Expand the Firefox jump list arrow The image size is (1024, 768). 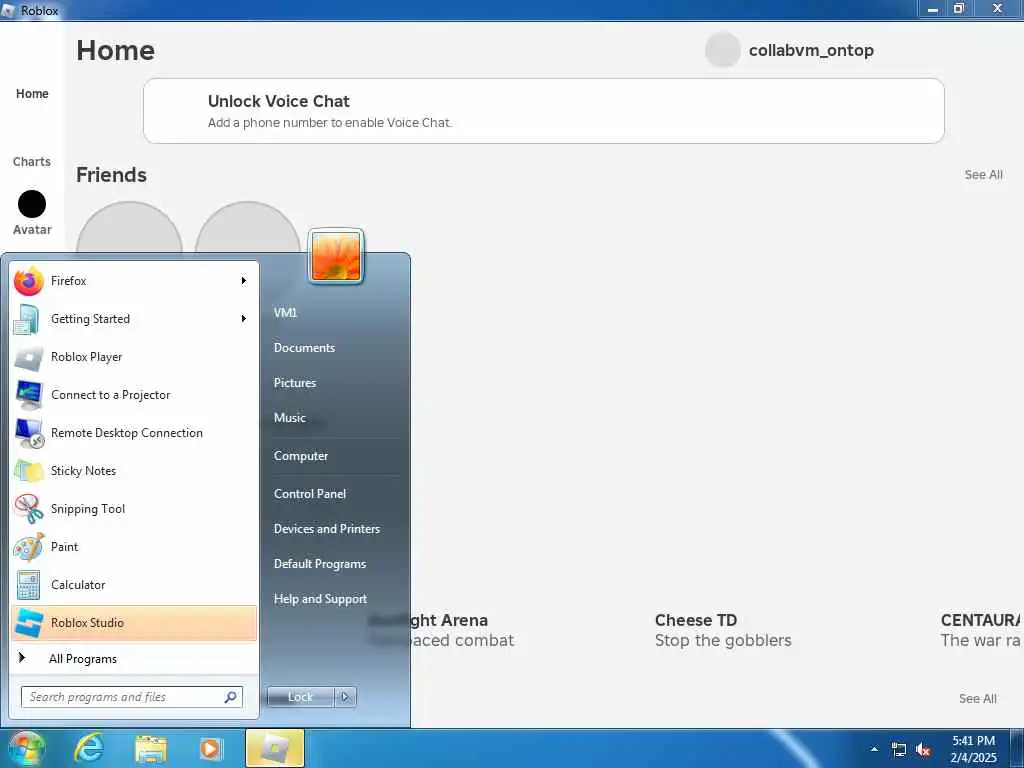244,281
